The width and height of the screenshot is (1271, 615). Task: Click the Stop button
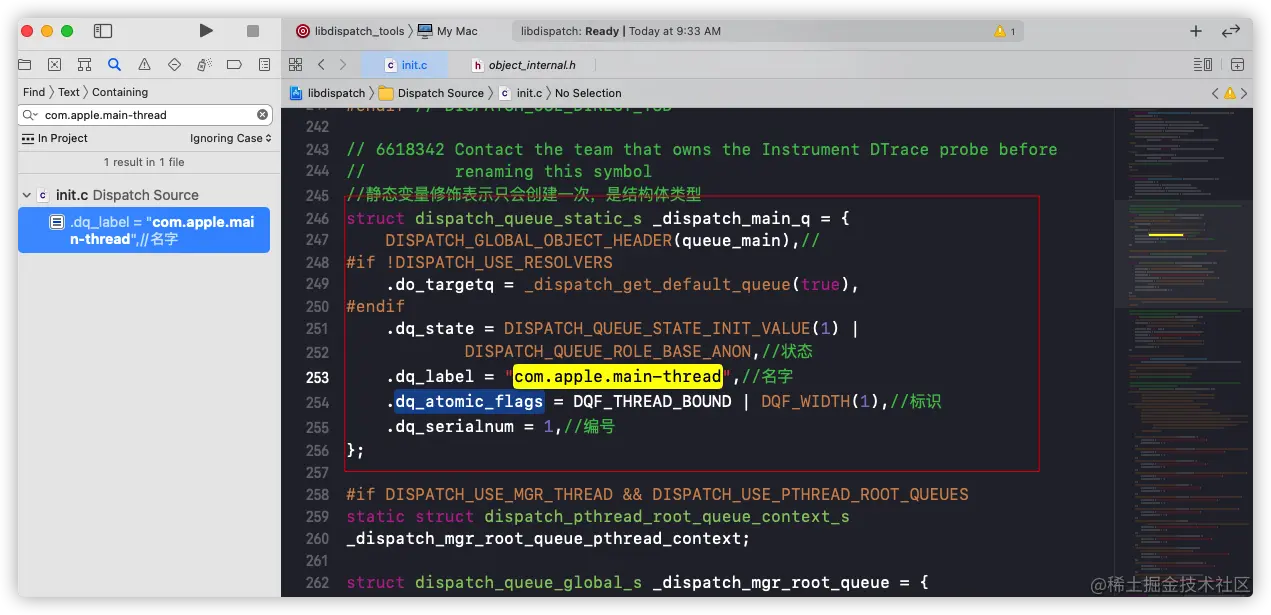(x=253, y=31)
